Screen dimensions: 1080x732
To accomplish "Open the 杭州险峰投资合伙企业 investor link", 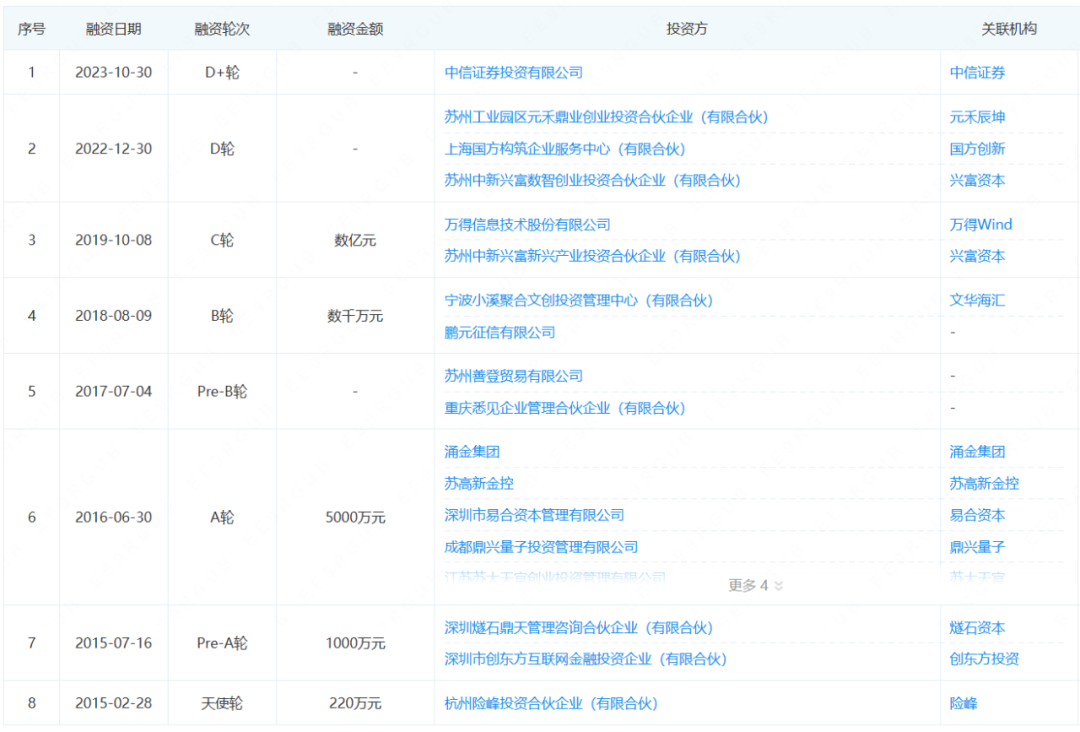I will click(x=543, y=703).
